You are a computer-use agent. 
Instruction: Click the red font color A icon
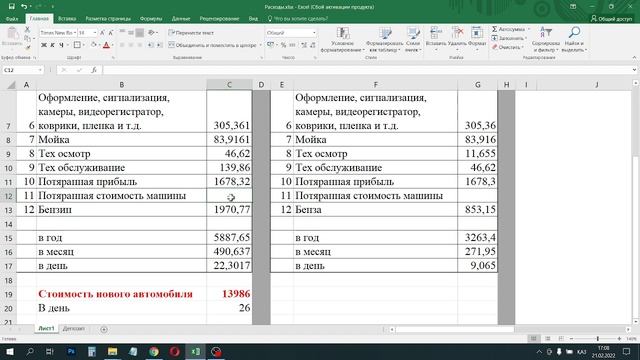pyautogui.click(x=107, y=45)
